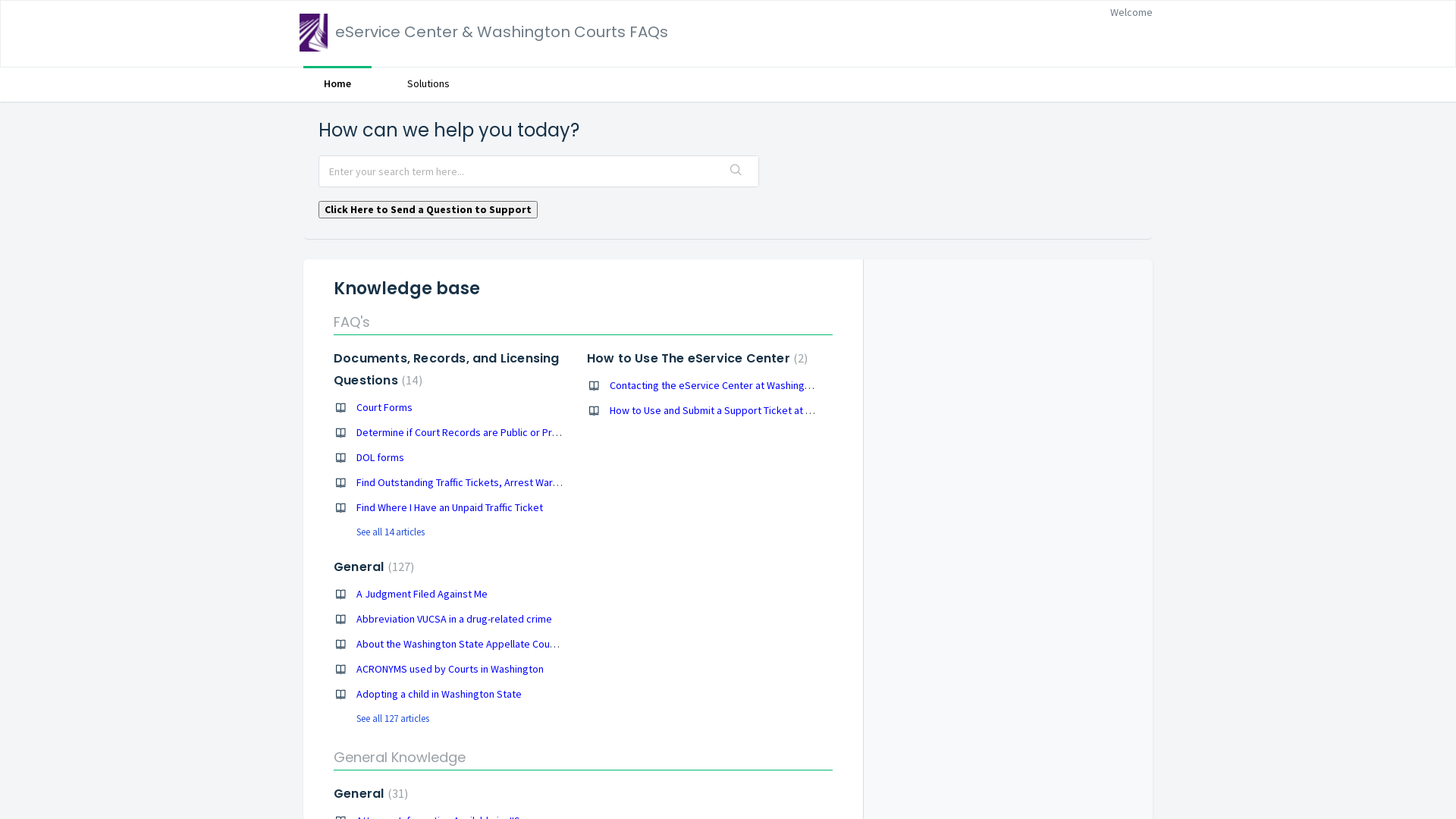Open Contacting the eService Center at Washington article

click(x=712, y=385)
